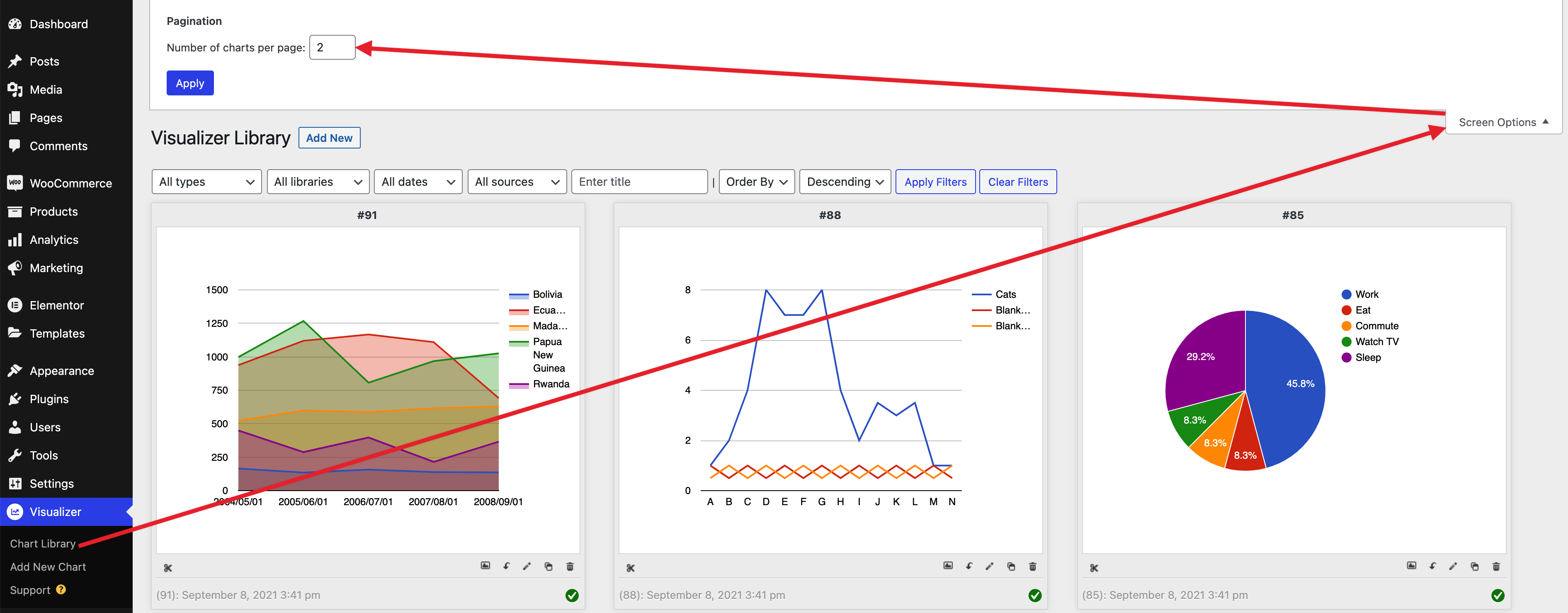Click the Apply pagination button
Image resolution: width=1568 pixels, height=613 pixels.
[190, 83]
